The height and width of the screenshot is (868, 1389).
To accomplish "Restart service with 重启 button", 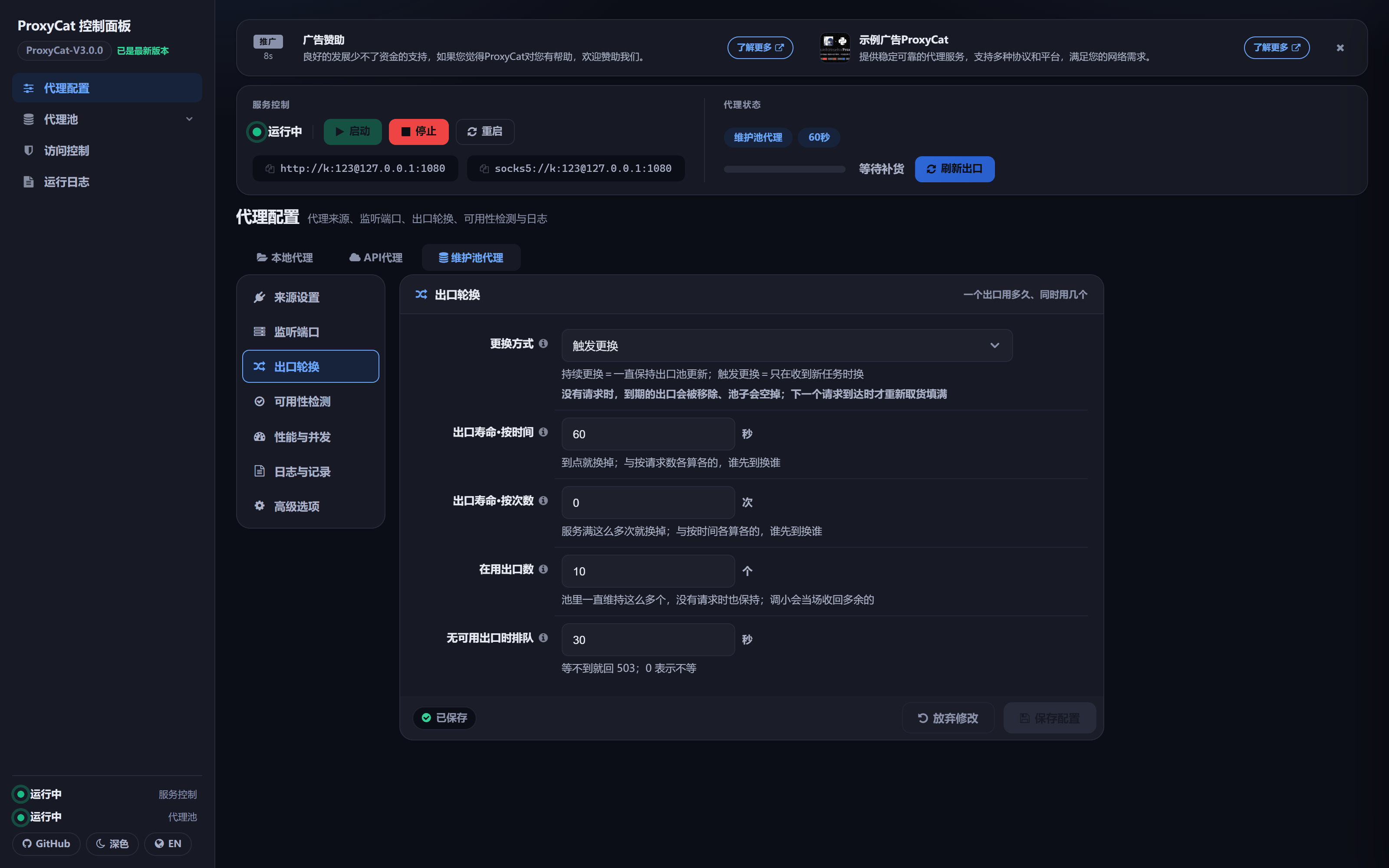I will pos(485,132).
